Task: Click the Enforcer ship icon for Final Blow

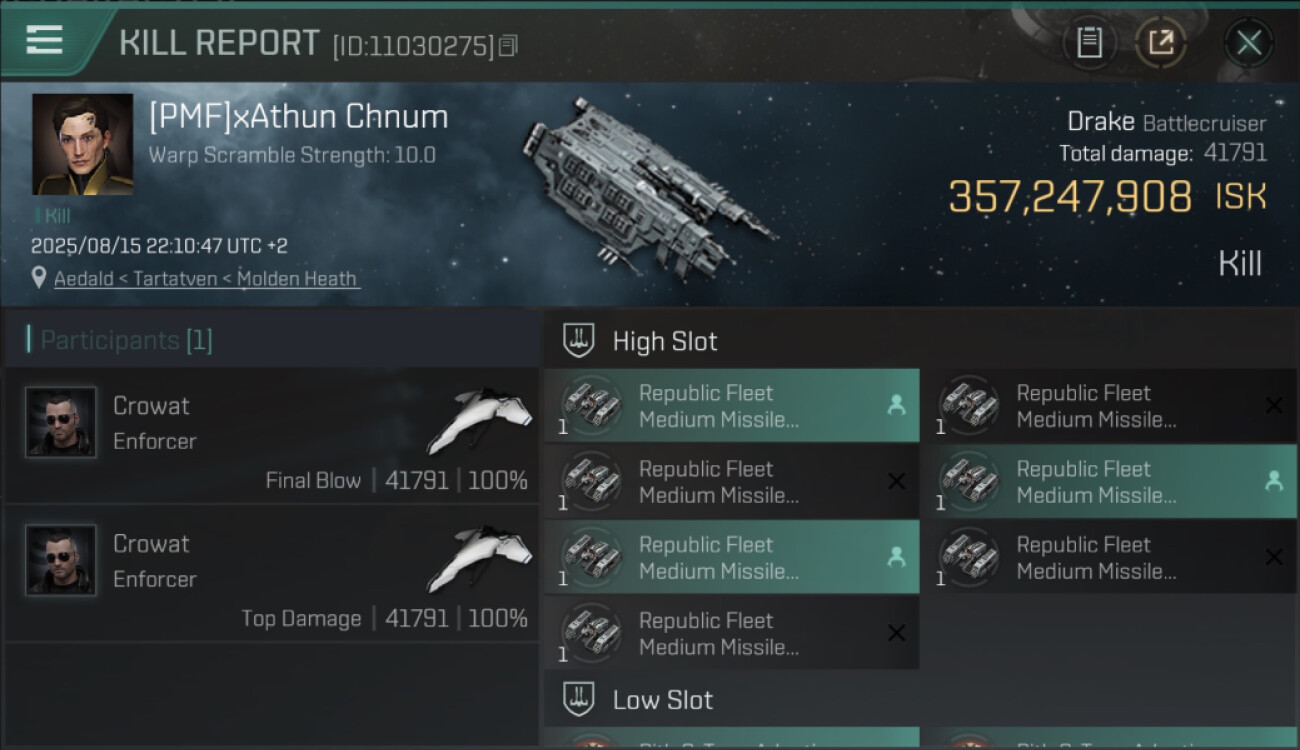Action: (x=480, y=420)
